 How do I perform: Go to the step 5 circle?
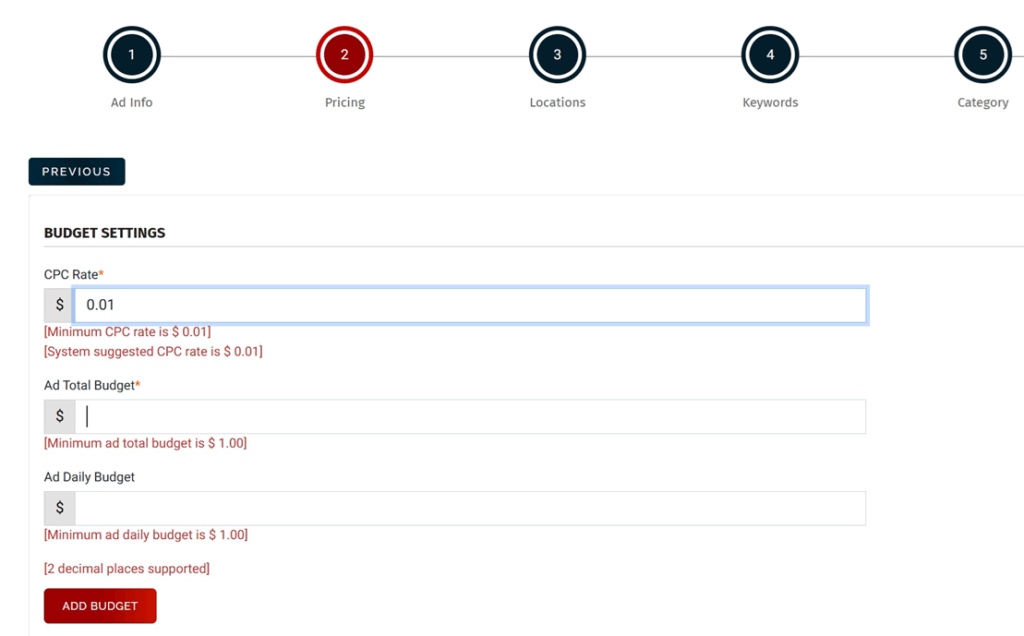(982, 55)
